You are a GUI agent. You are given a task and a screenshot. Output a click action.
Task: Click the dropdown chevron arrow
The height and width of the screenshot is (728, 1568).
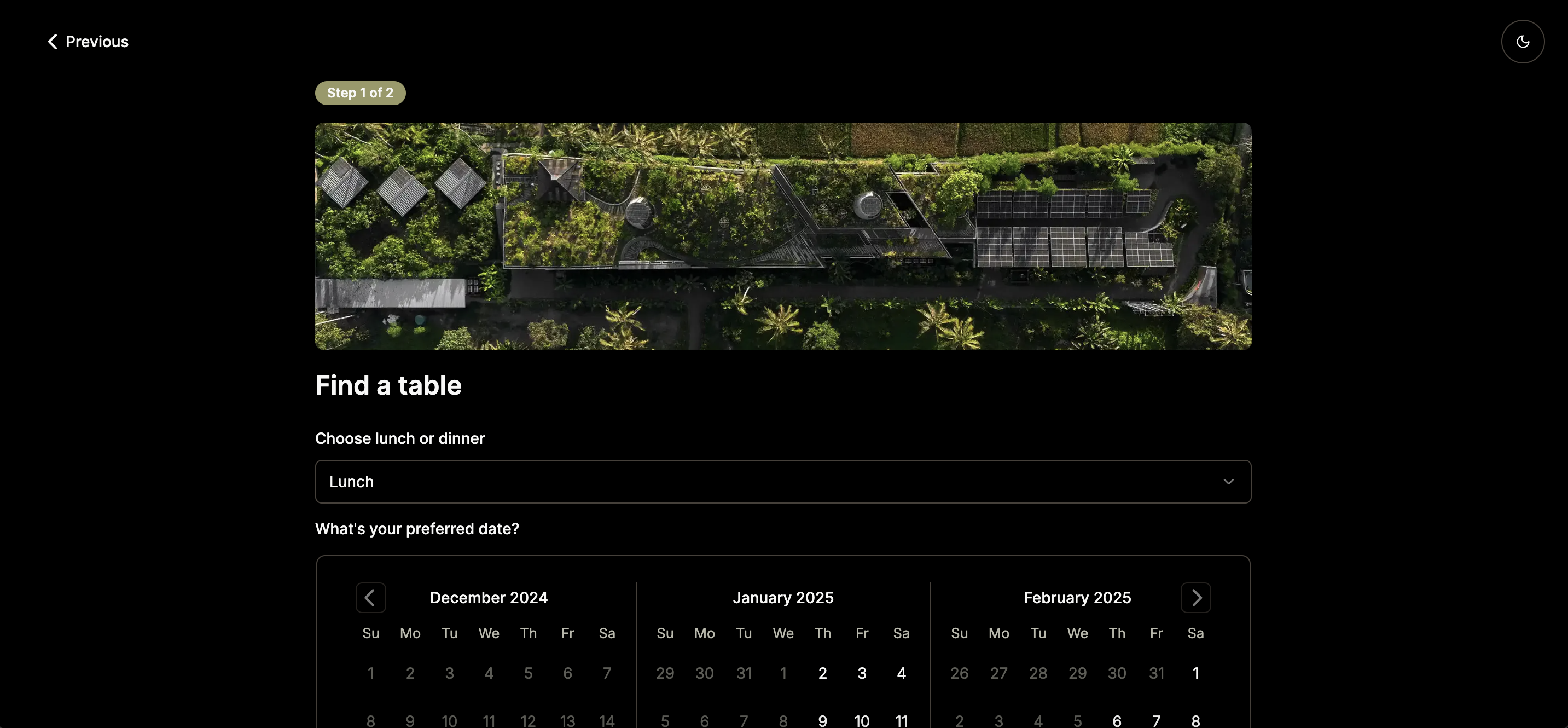tap(1228, 481)
